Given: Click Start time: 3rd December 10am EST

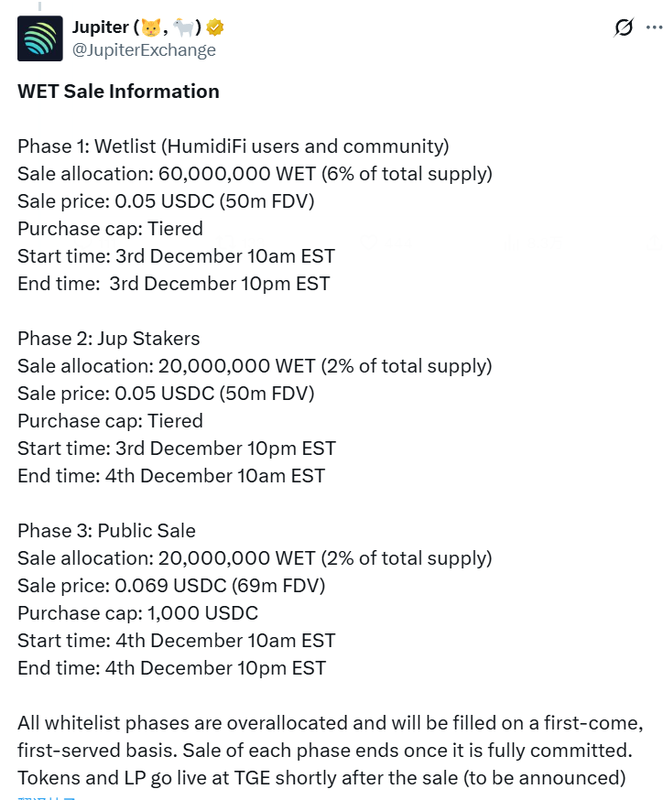Looking at the screenshot, I should [176, 255].
